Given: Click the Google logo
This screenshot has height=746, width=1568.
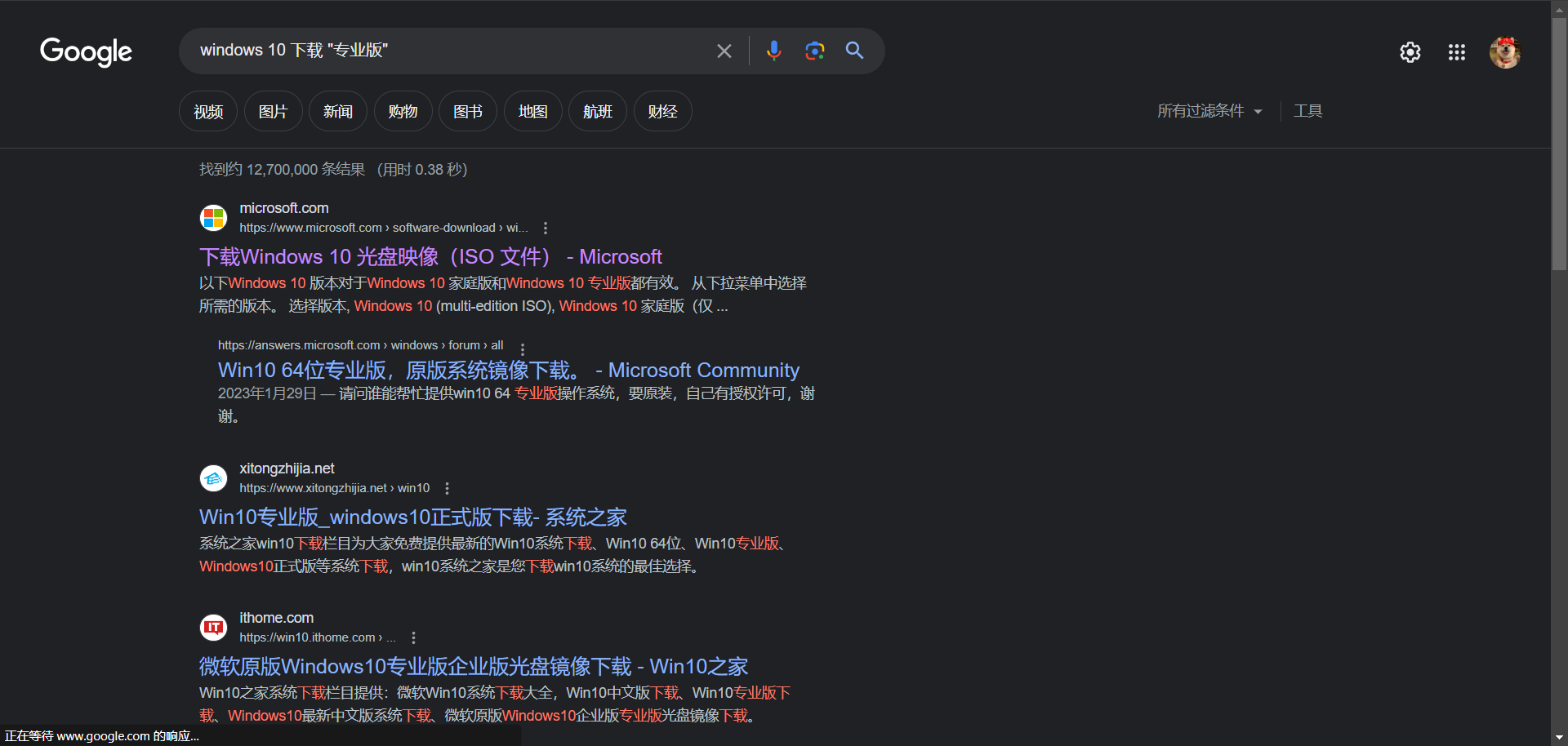Looking at the screenshot, I should click(86, 51).
